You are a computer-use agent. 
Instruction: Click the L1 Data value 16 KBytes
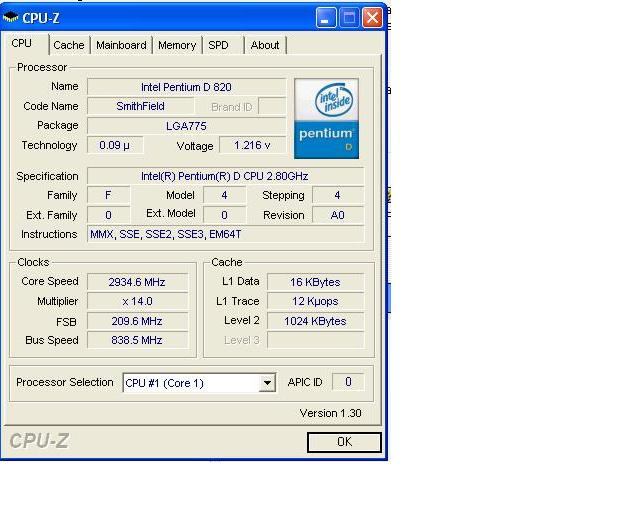(x=315, y=282)
